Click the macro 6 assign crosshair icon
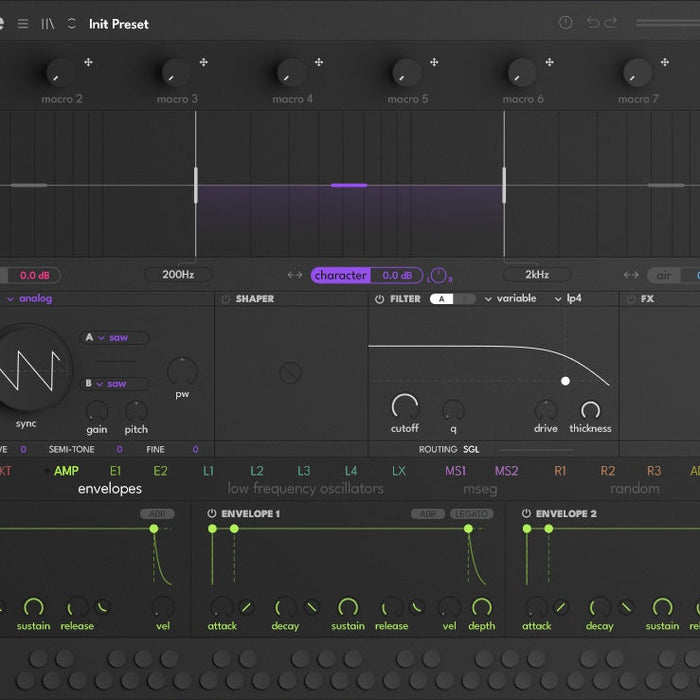 550,62
